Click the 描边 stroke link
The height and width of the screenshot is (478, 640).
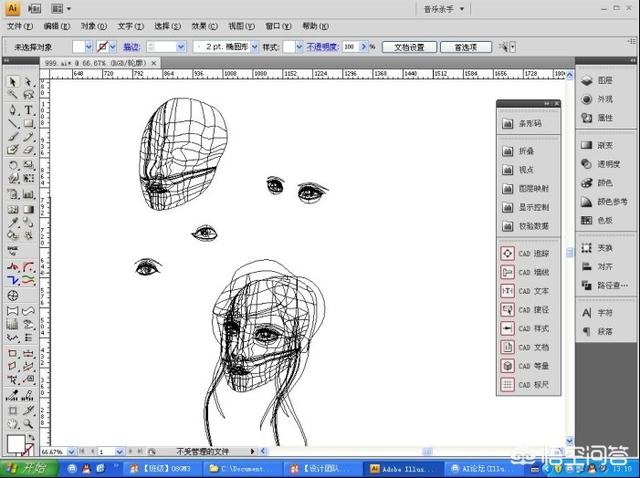pyautogui.click(x=132, y=47)
